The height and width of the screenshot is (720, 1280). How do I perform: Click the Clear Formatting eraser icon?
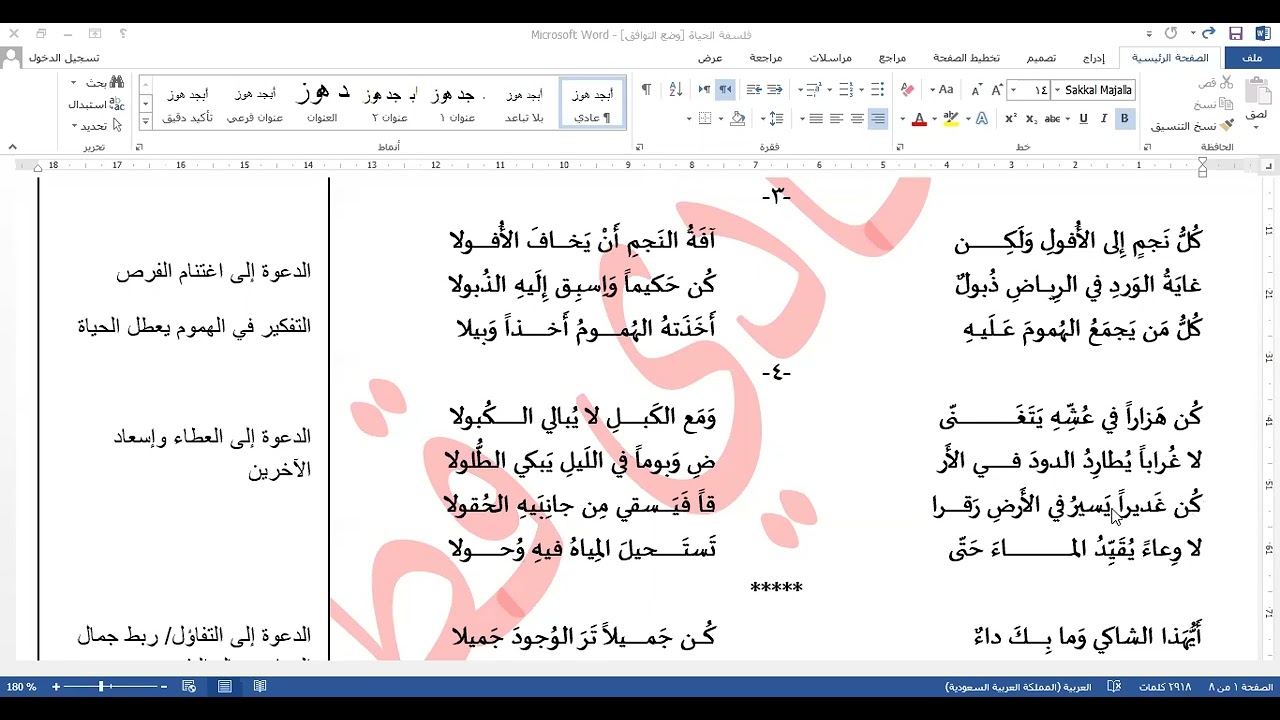(907, 90)
